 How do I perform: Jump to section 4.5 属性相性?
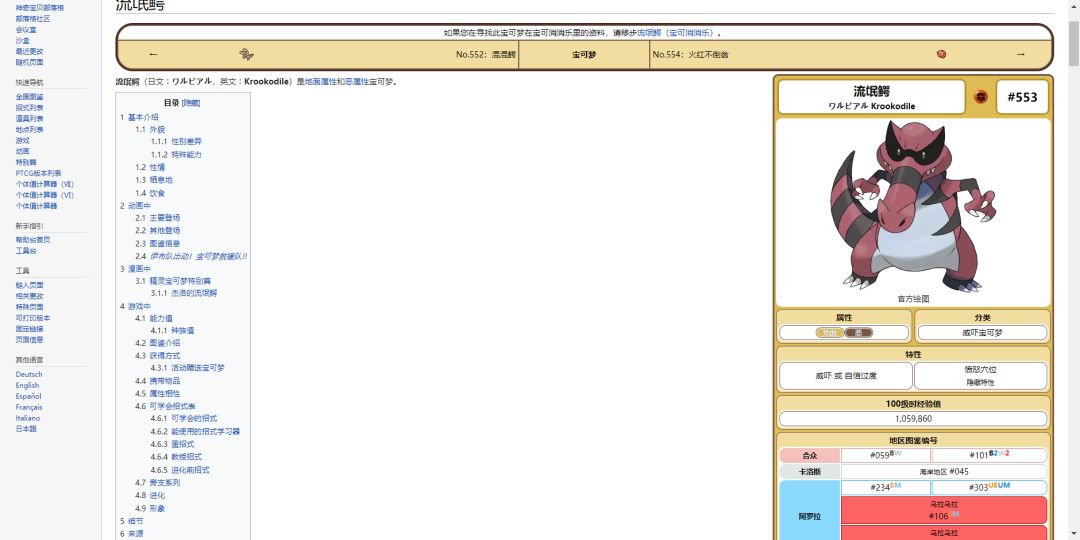coord(158,393)
